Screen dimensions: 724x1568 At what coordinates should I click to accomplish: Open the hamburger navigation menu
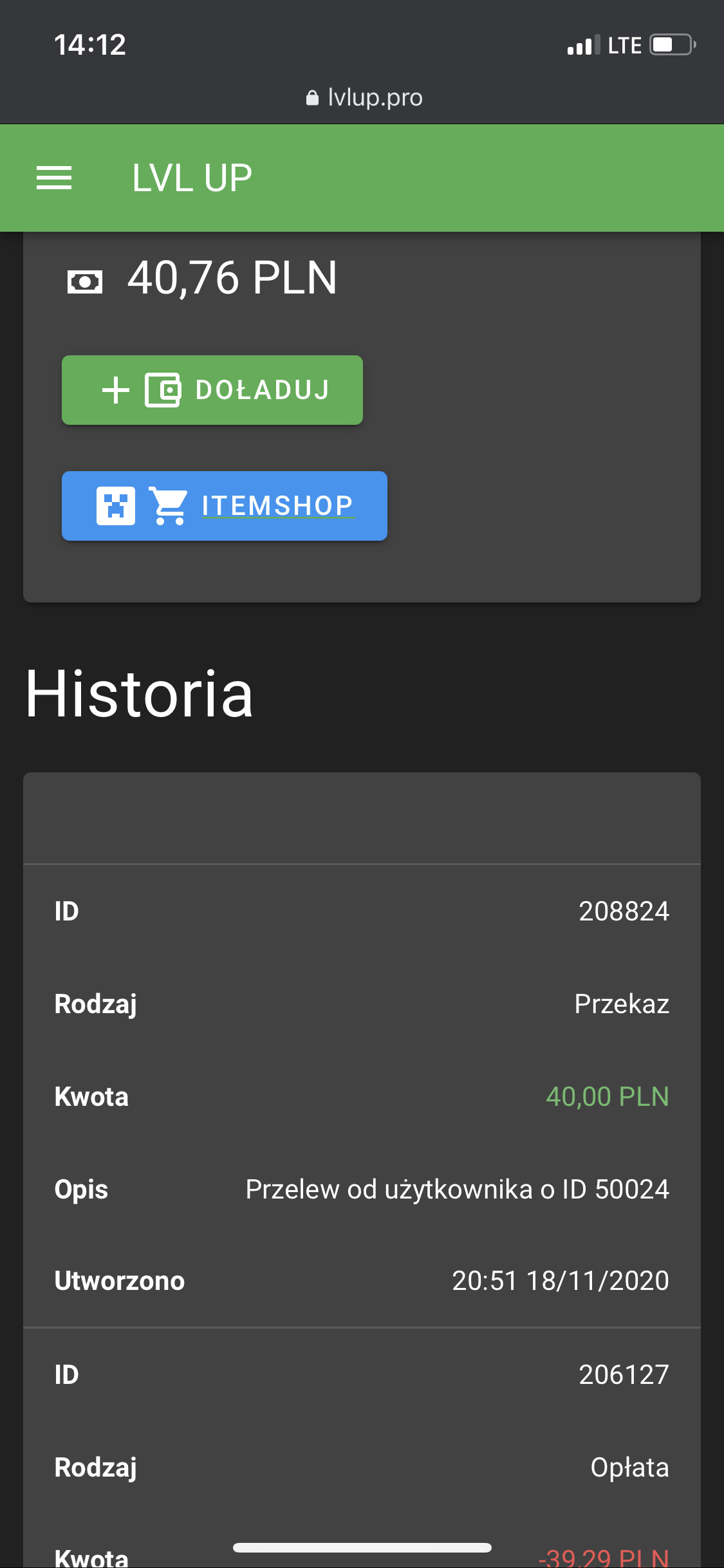point(54,178)
